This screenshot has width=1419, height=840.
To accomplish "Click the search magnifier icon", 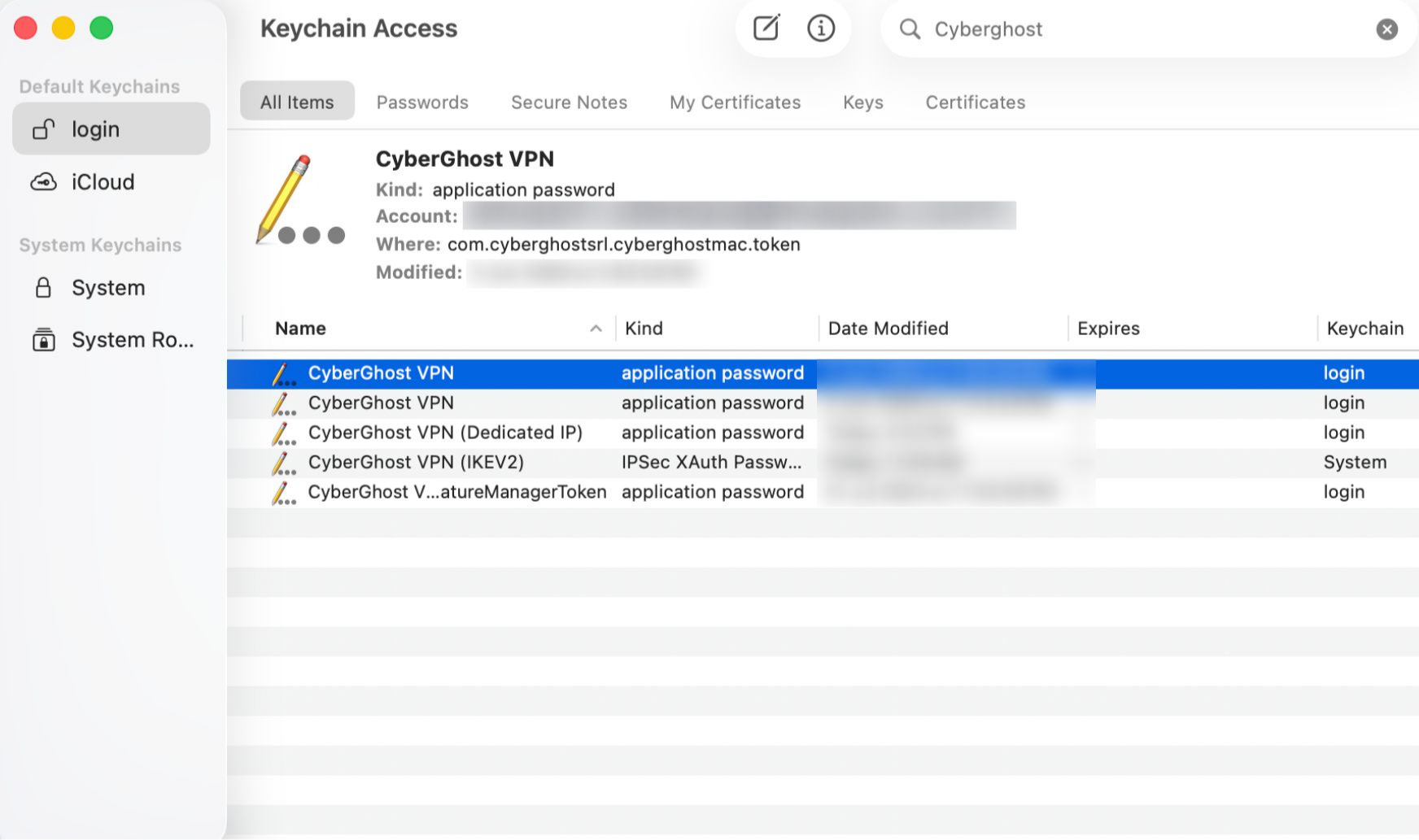I will pos(910,29).
